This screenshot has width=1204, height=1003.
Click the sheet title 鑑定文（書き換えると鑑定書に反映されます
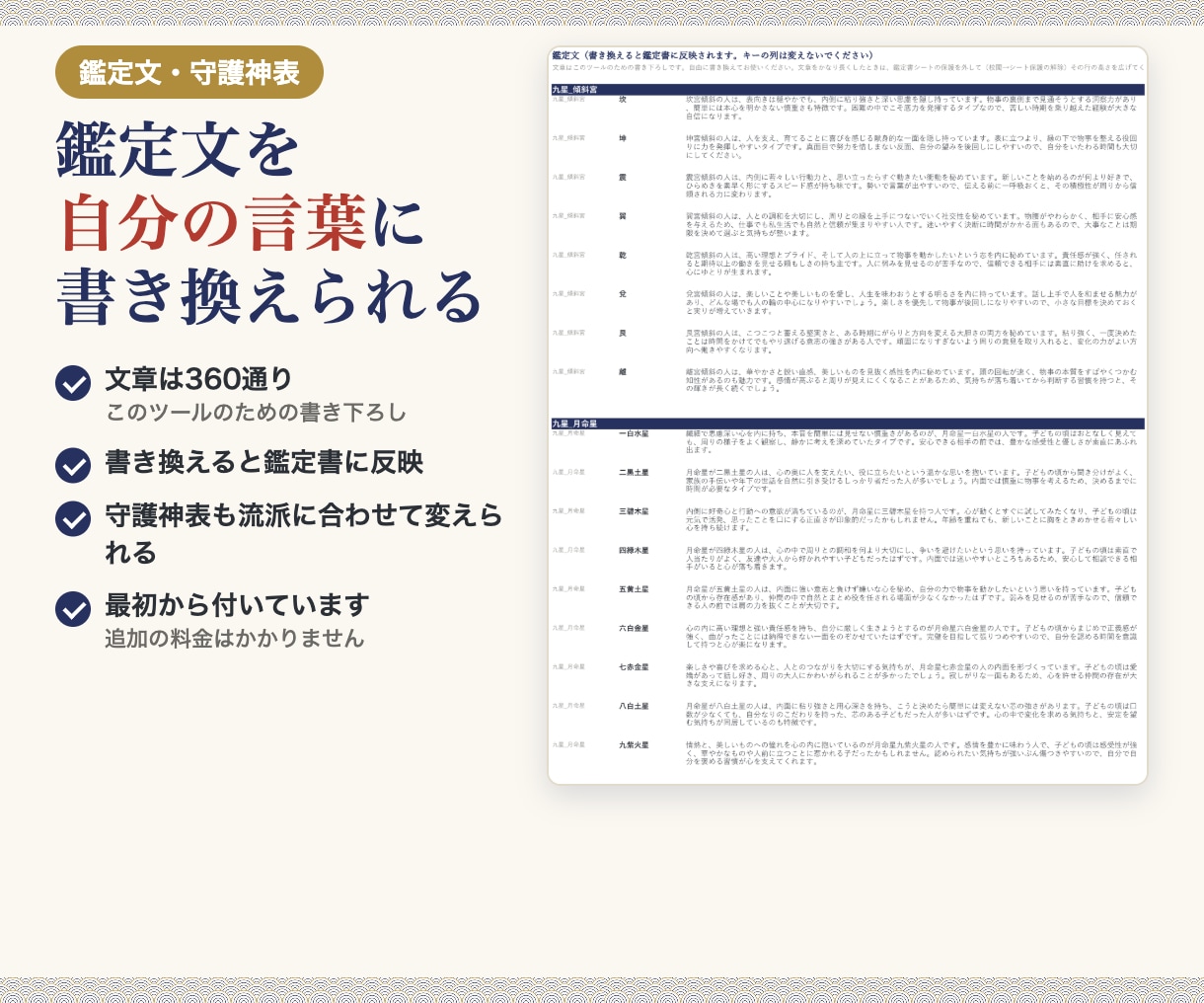(713, 56)
